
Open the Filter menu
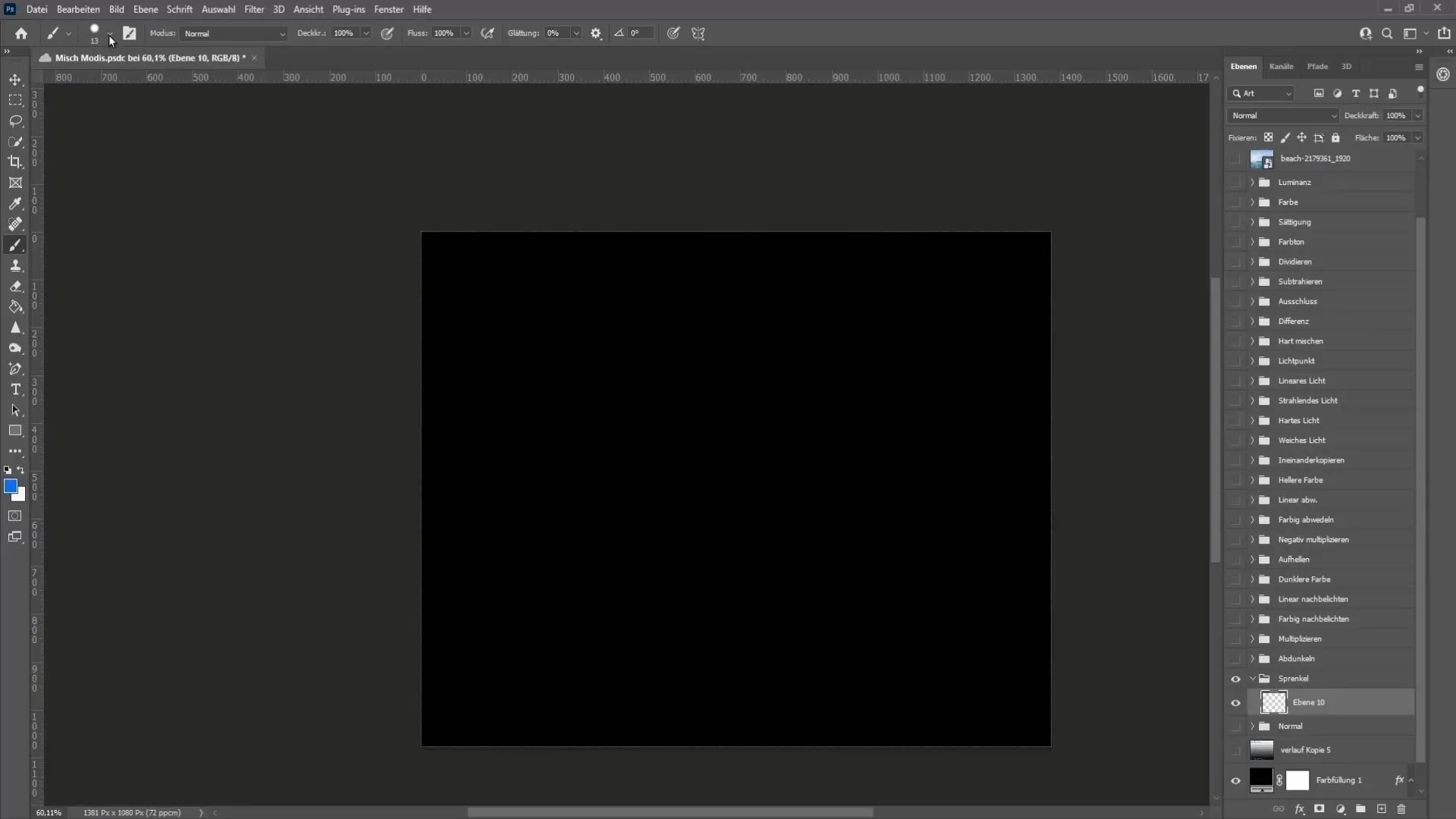pos(254,9)
